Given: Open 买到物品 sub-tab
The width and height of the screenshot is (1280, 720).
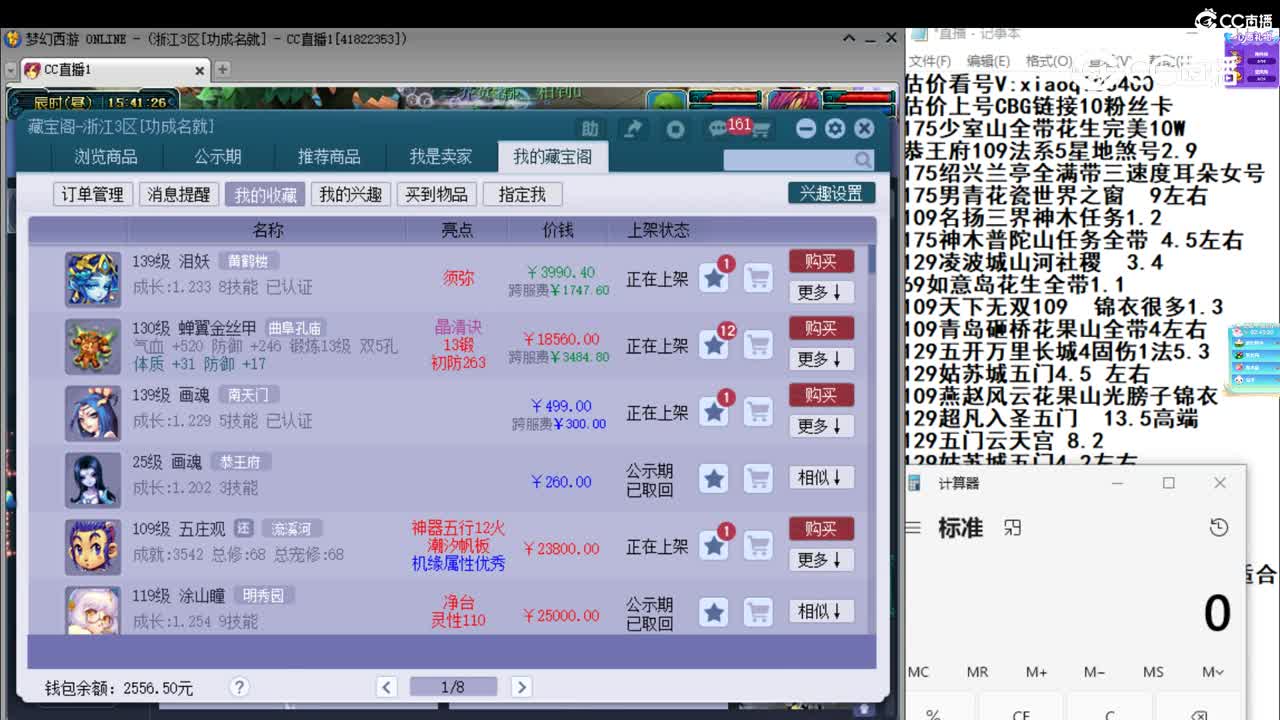Looking at the screenshot, I should pyautogui.click(x=436, y=194).
